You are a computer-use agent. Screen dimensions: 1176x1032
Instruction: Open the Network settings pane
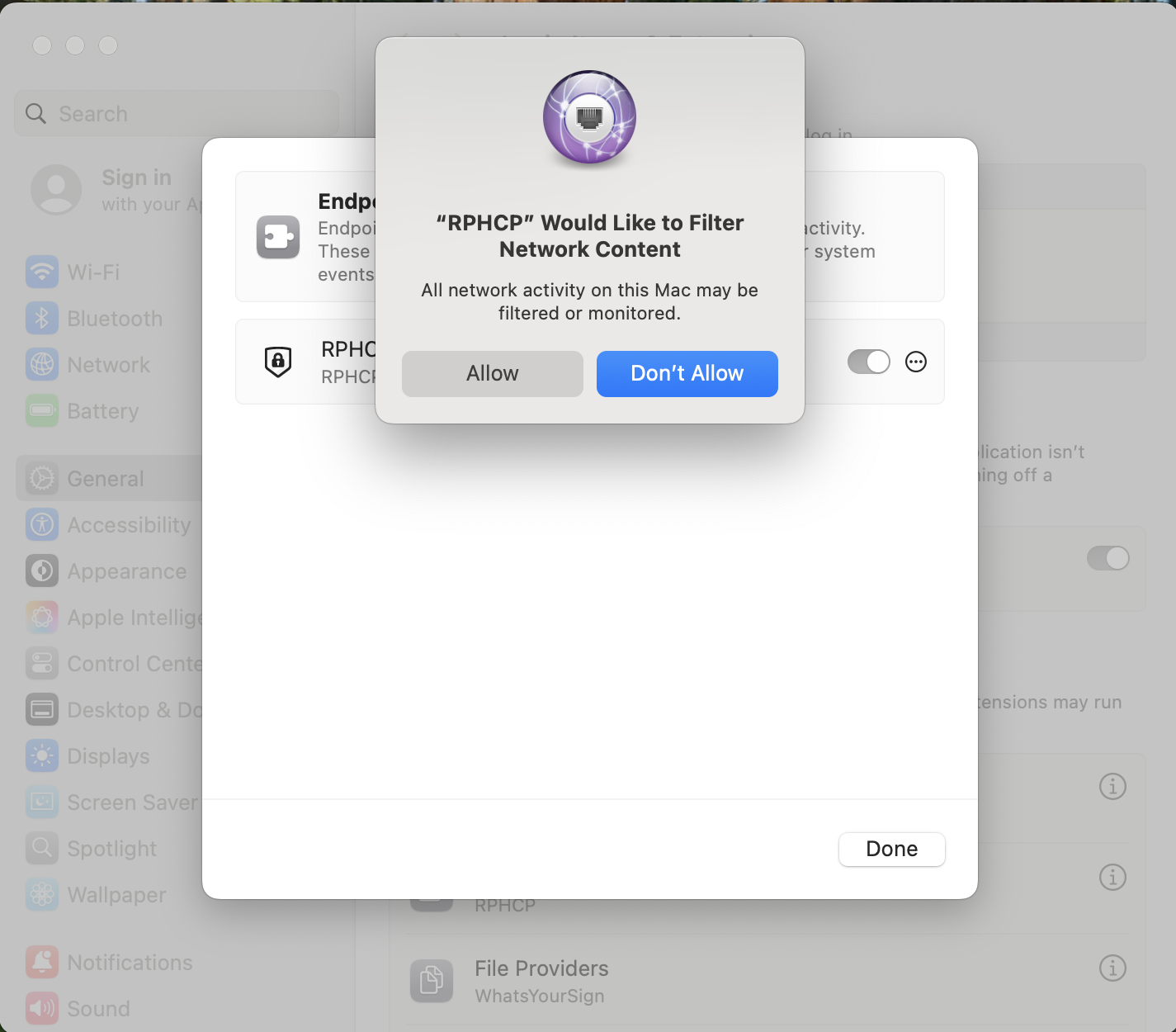coord(108,365)
